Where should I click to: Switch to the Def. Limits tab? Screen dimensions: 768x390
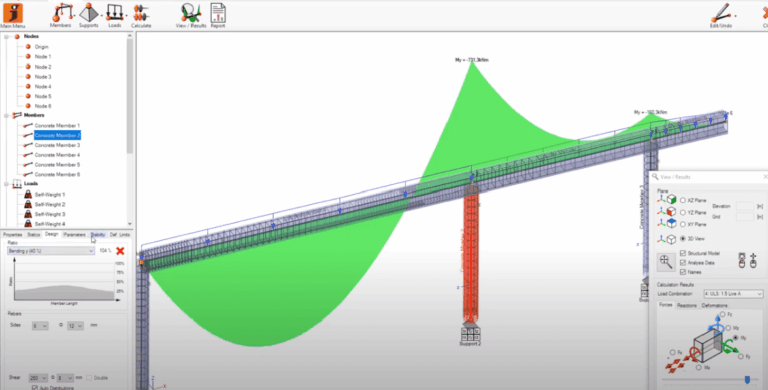point(120,235)
